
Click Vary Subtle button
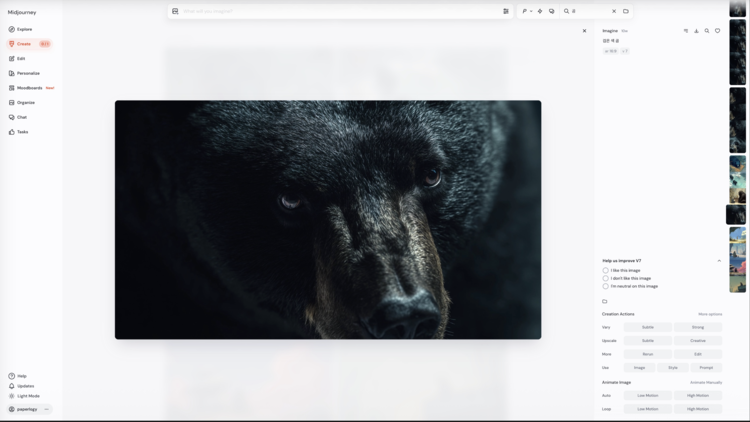point(648,327)
